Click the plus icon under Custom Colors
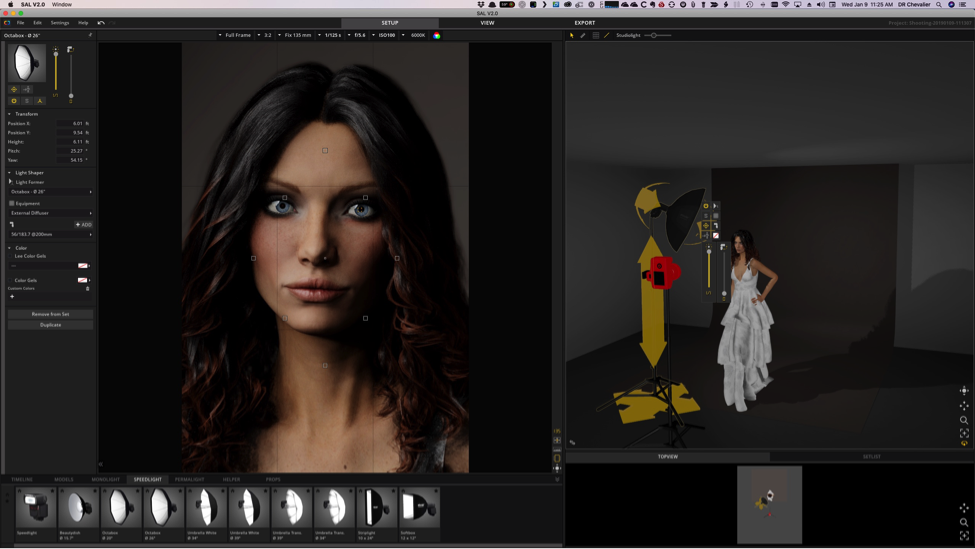The image size is (975, 549). pos(12,297)
